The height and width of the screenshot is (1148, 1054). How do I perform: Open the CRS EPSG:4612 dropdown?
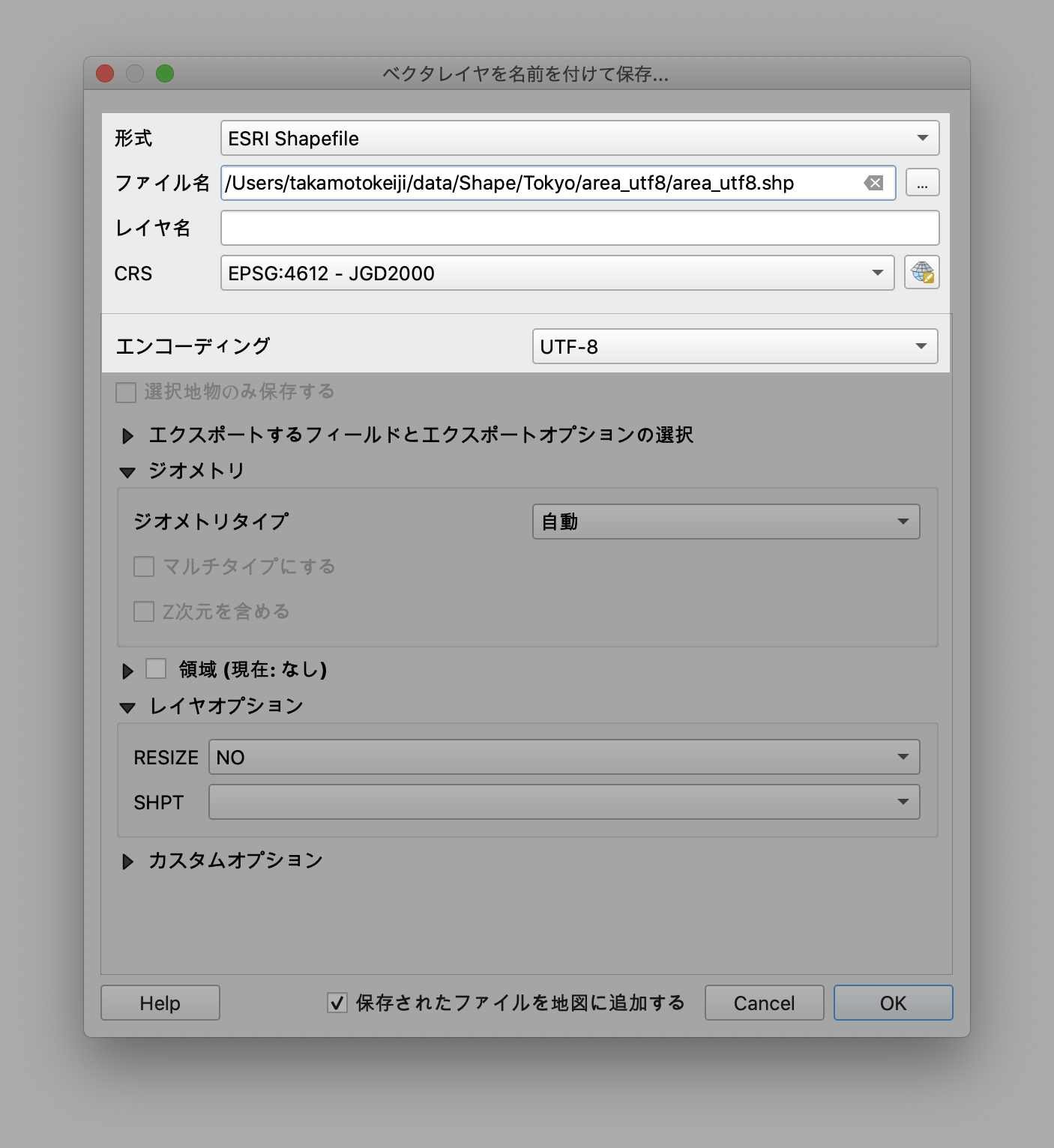pyautogui.click(x=557, y=273)
